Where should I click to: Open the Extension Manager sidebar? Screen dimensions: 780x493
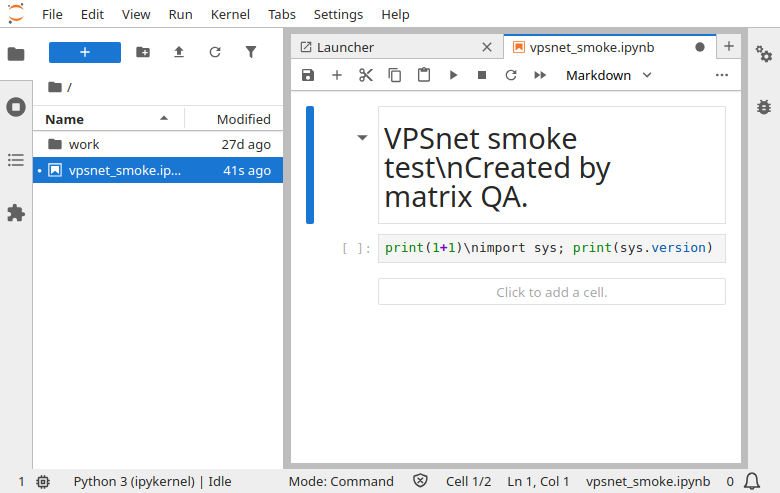[16, 213]
